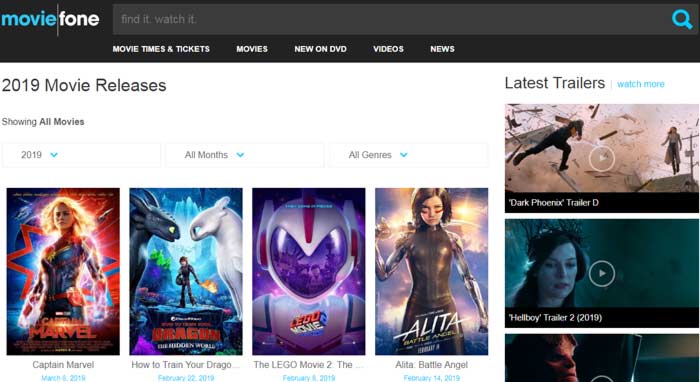Go to the Movies menu item
The height and width of the screenshot is (382, 700).
pos(252,49)
